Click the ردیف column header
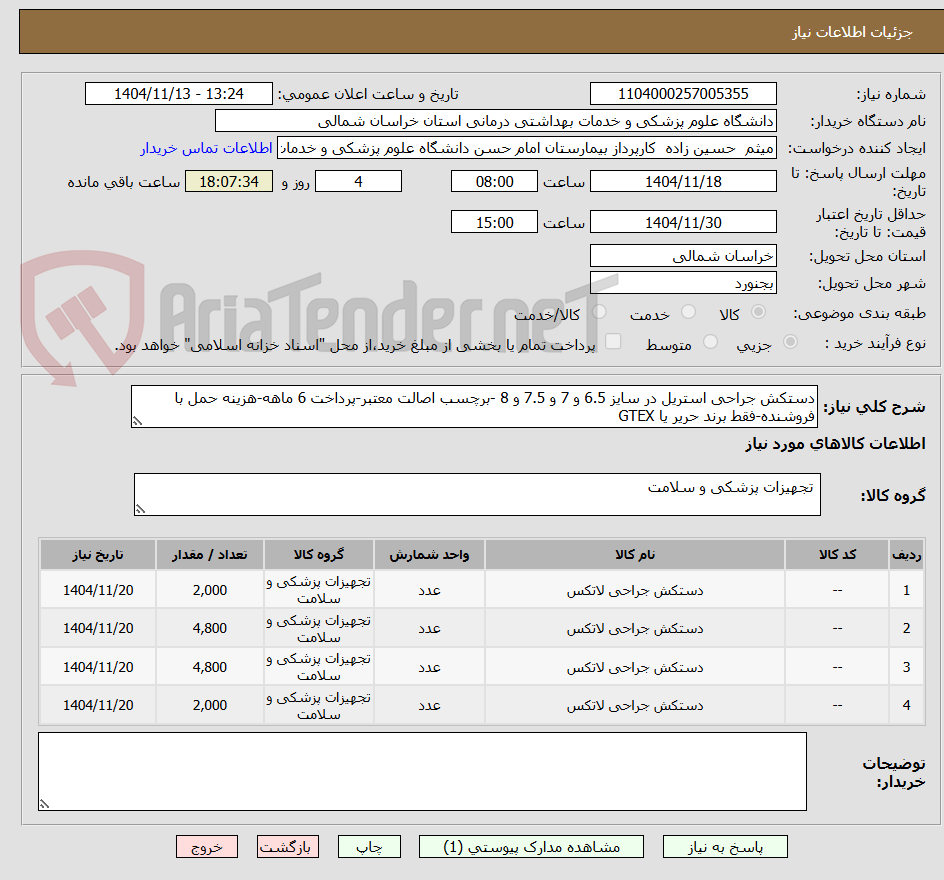Viewport: 944px width, 880px height. click(x=906, y=554)
